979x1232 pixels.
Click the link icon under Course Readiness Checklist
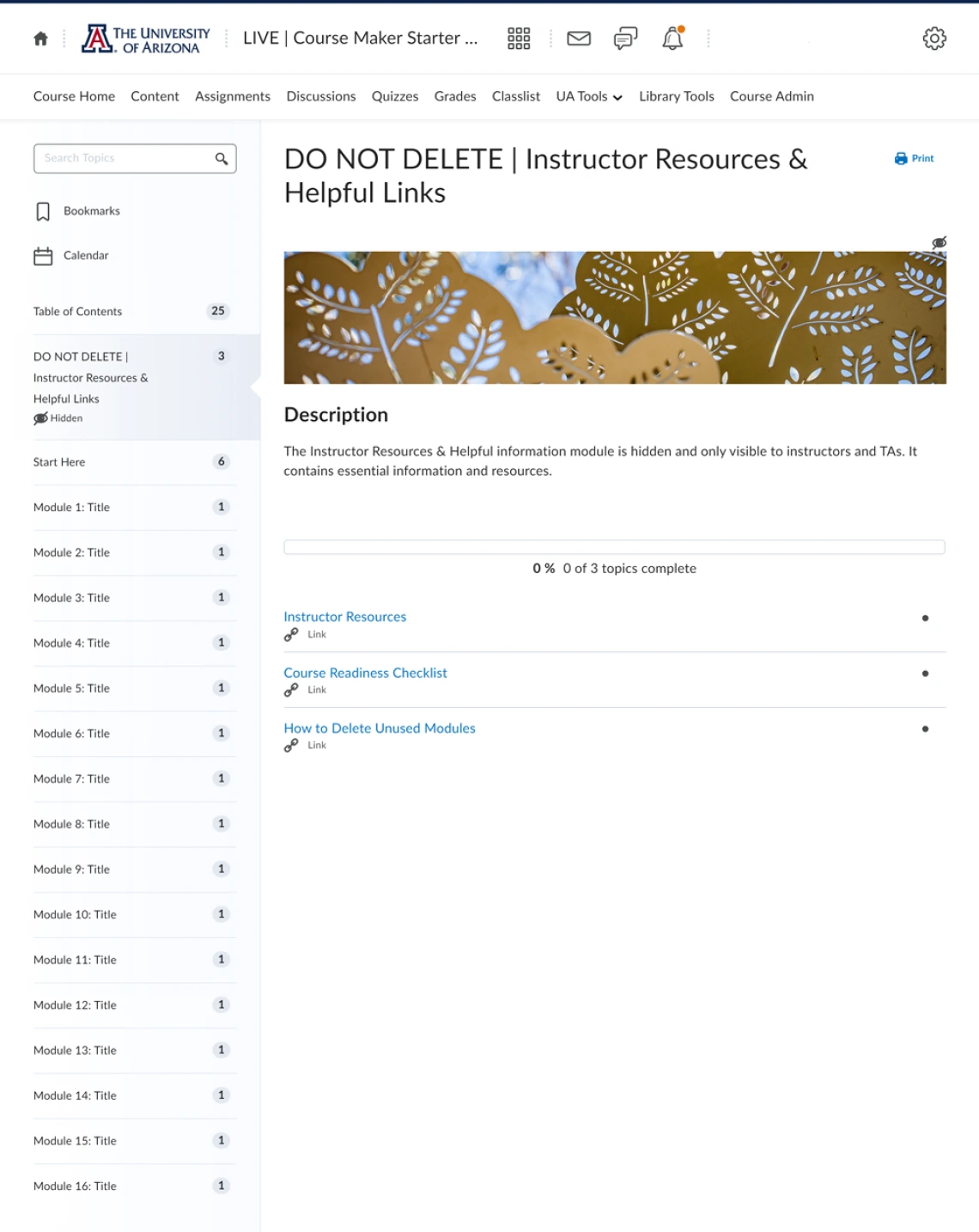291,690
